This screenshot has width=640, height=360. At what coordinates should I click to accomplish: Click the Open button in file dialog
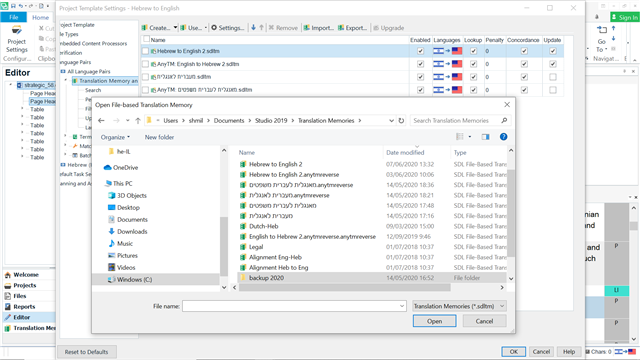(434, 321)
